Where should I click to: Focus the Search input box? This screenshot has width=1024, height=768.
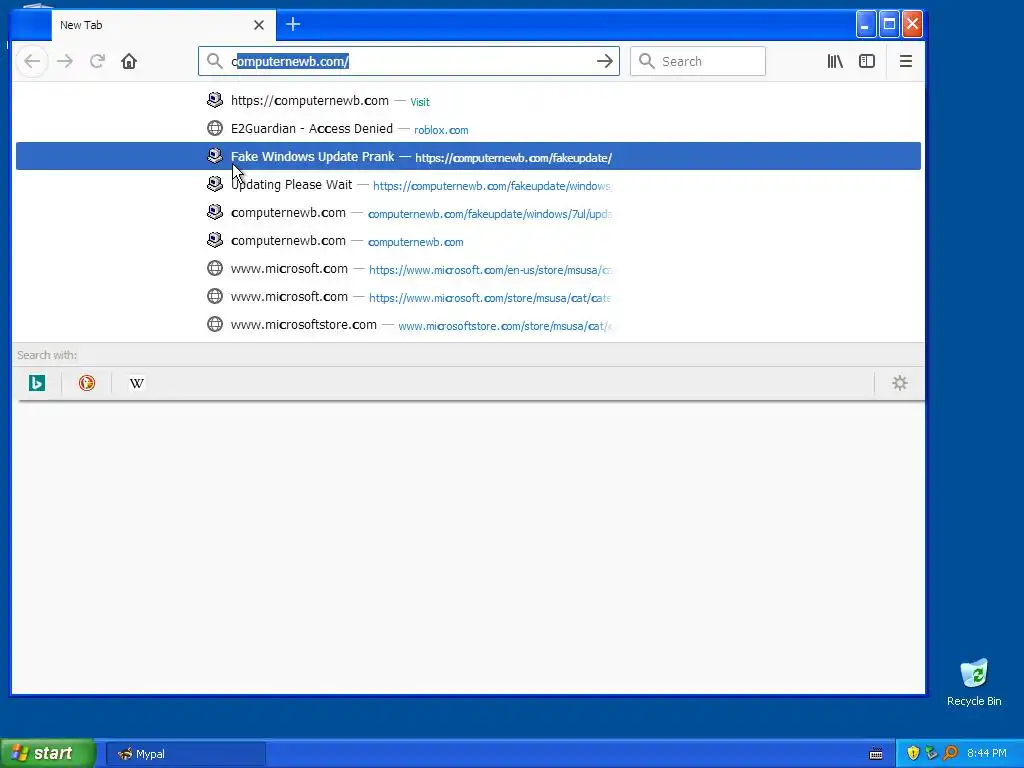(x=697, y=61)
